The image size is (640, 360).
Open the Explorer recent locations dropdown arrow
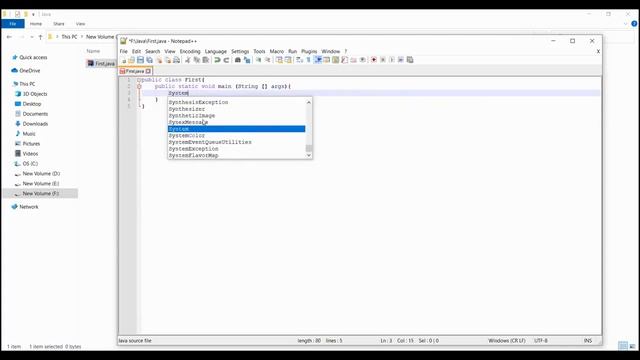(x=32, y=37)
